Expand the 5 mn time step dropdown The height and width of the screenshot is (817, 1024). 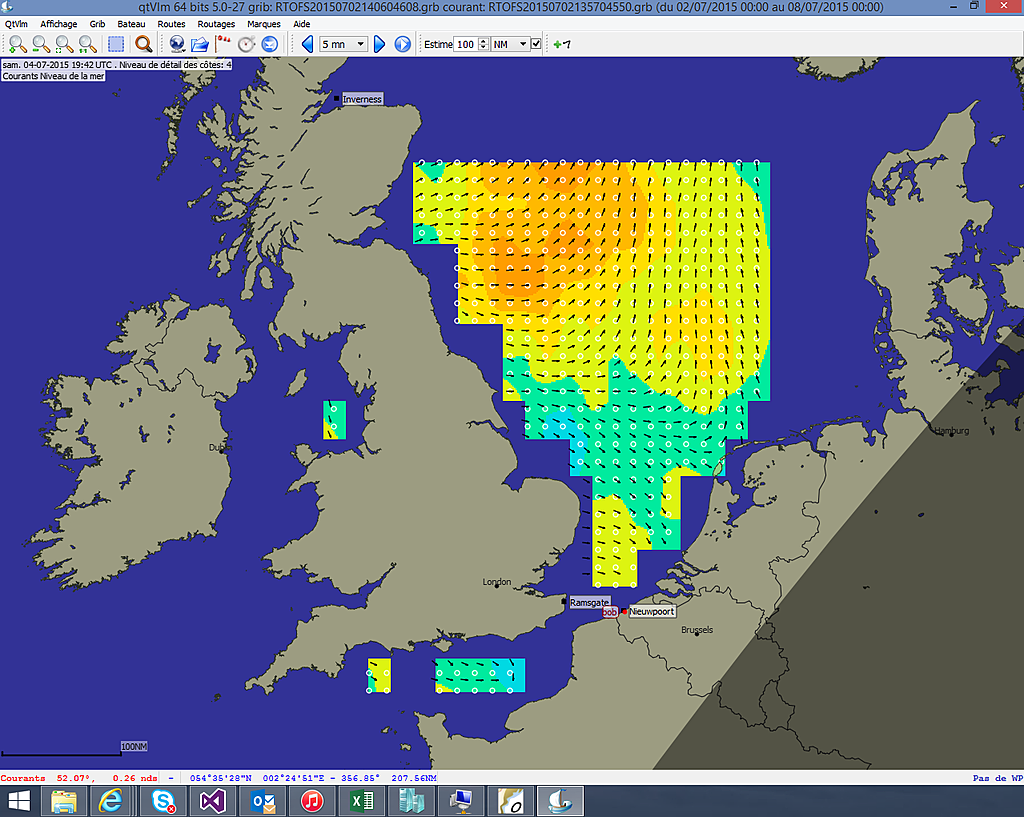click(x=360, y=44)
